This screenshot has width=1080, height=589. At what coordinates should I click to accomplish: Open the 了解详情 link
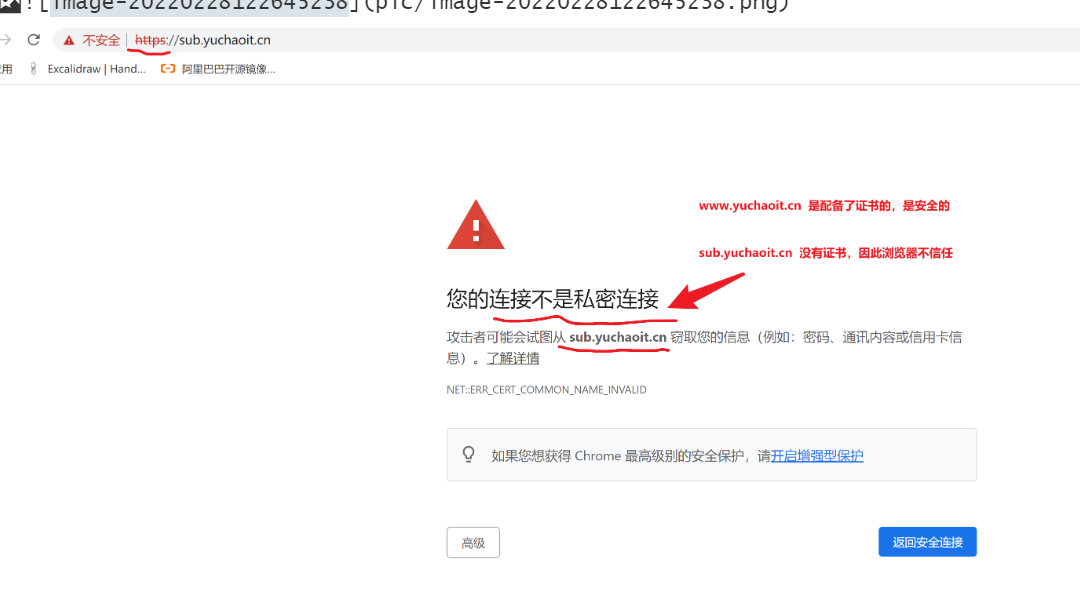[512, 358]
